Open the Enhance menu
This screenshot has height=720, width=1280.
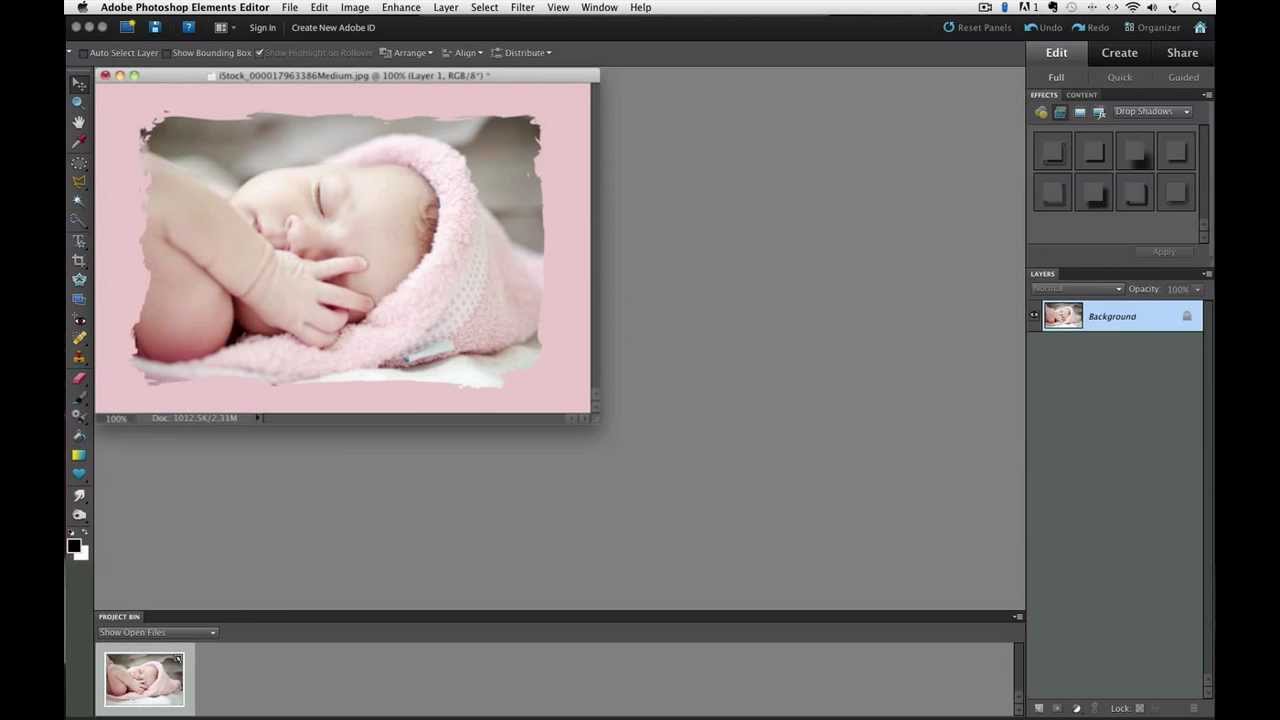click(401, 7)
